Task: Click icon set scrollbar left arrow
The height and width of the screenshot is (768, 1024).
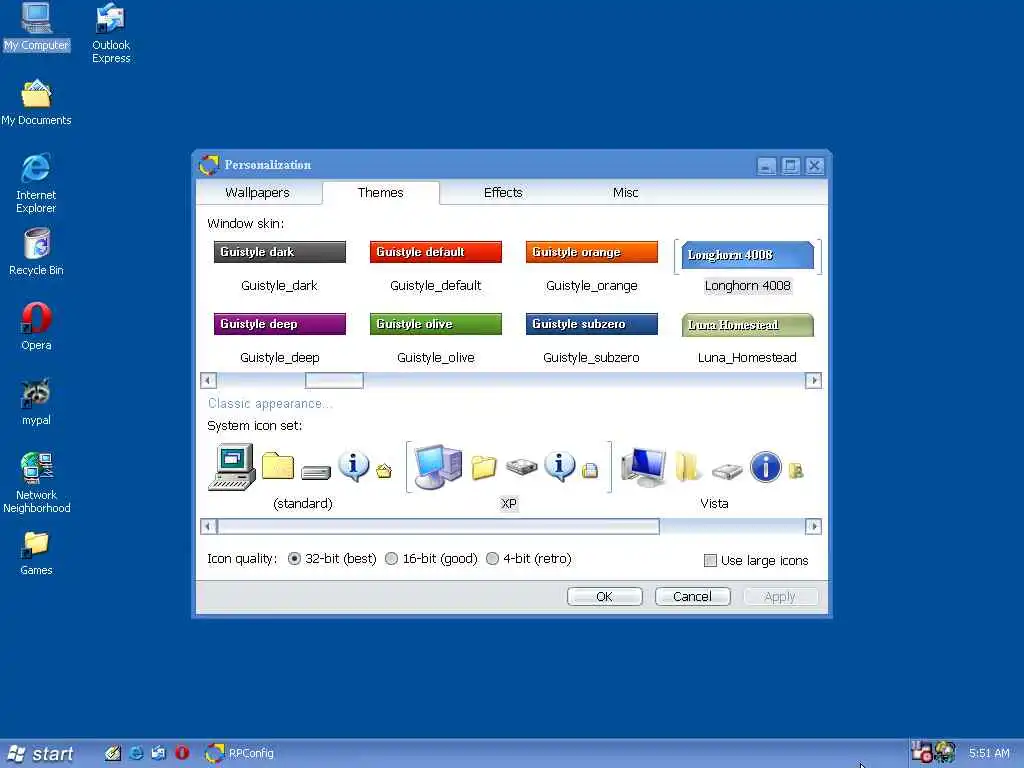Action: click(208, 526)
